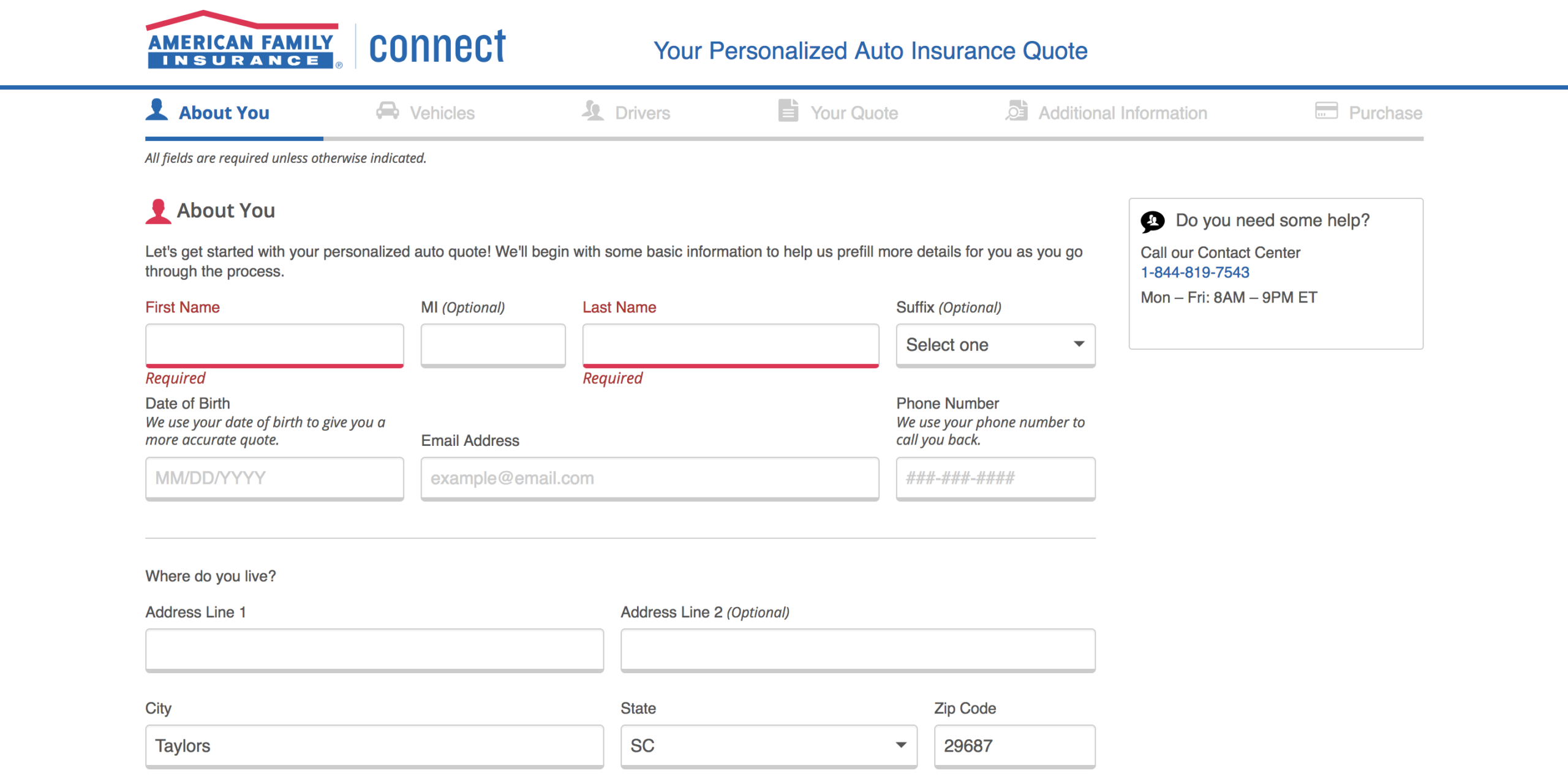Click the Zip Code field containing 29687

[1014, 745]
